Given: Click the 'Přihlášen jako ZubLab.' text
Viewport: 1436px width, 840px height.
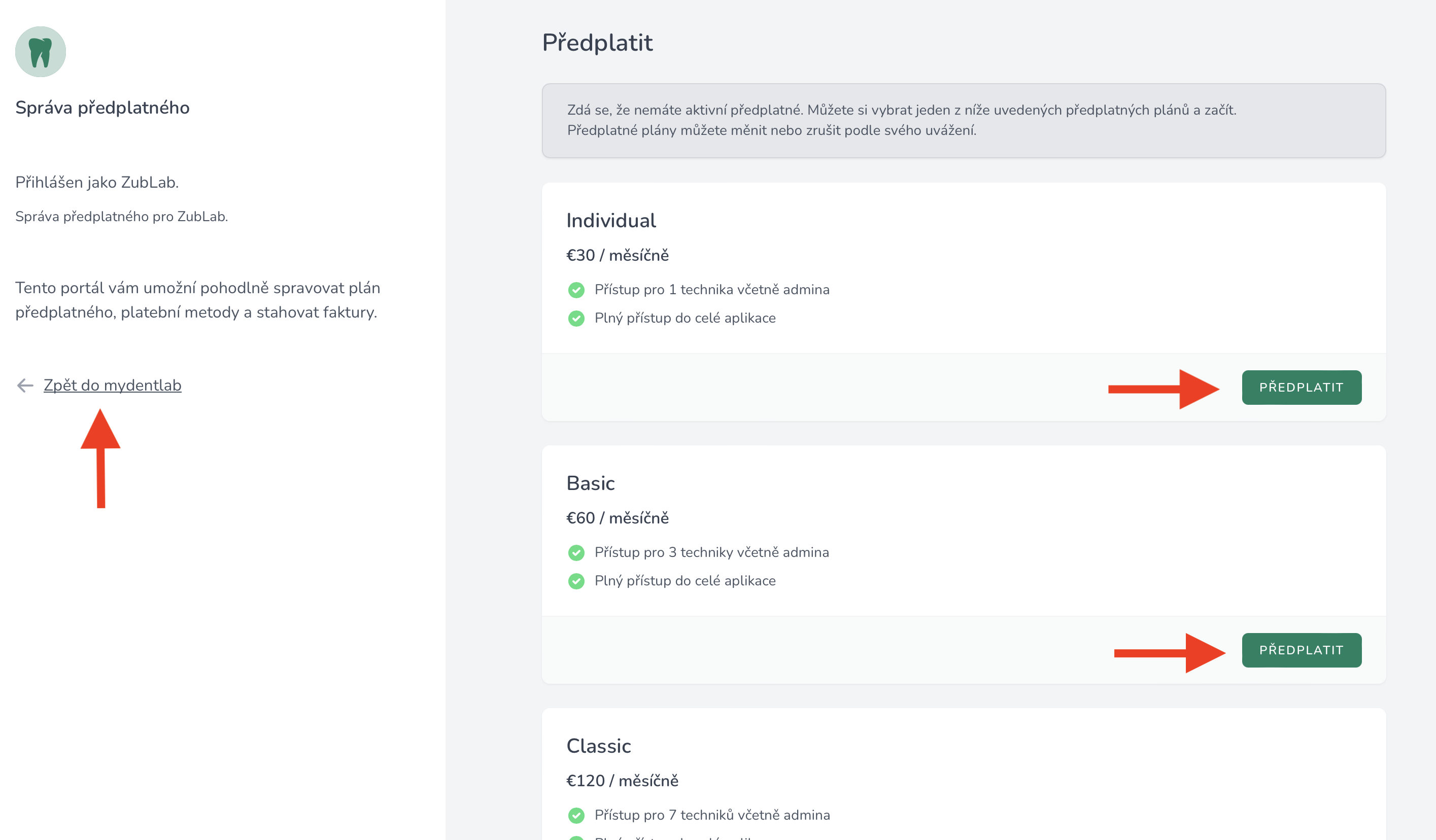Looking at the screenshot, I should [x=97, y=182].
